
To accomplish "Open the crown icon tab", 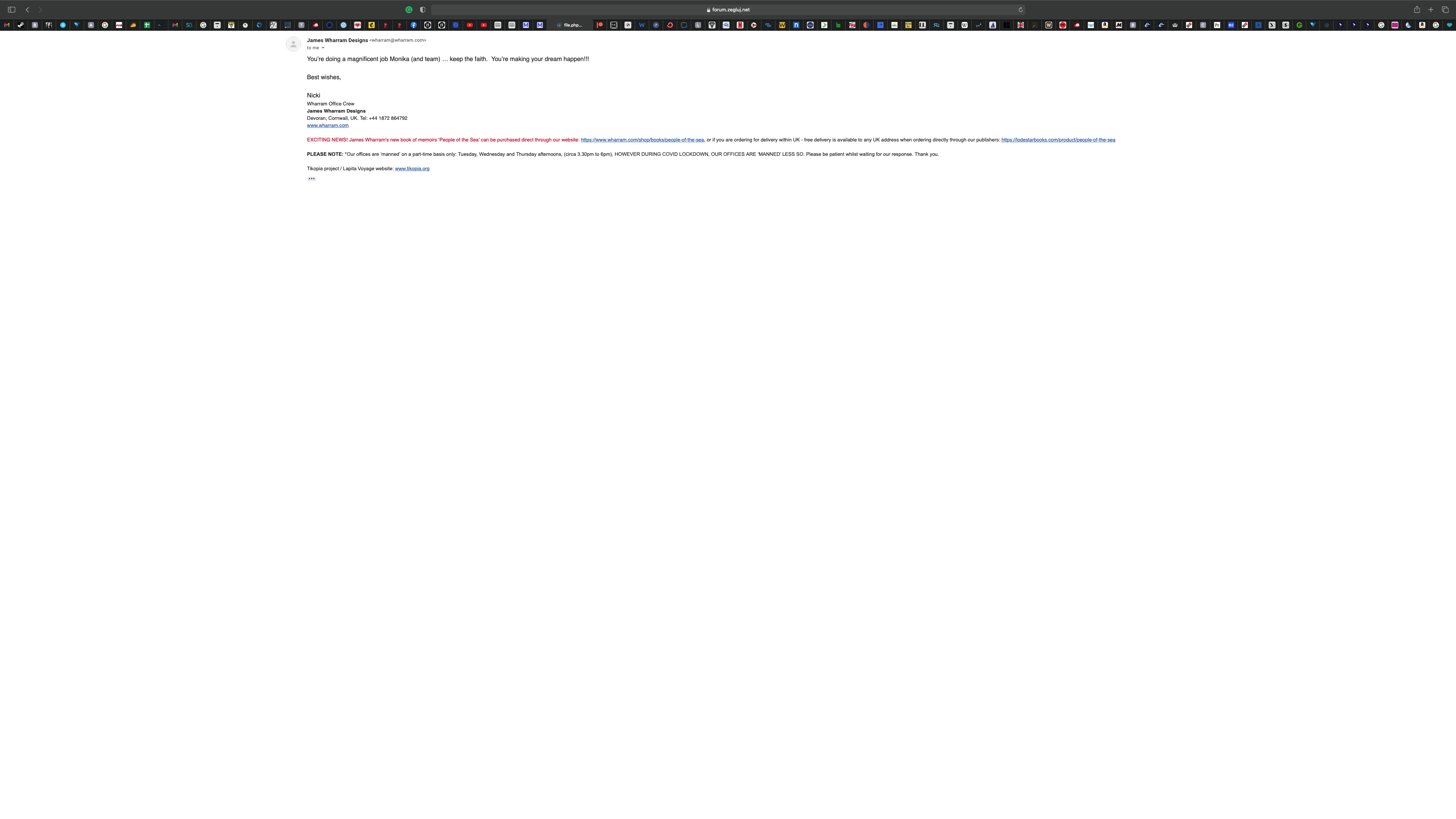I will [x=1175, y=25].
